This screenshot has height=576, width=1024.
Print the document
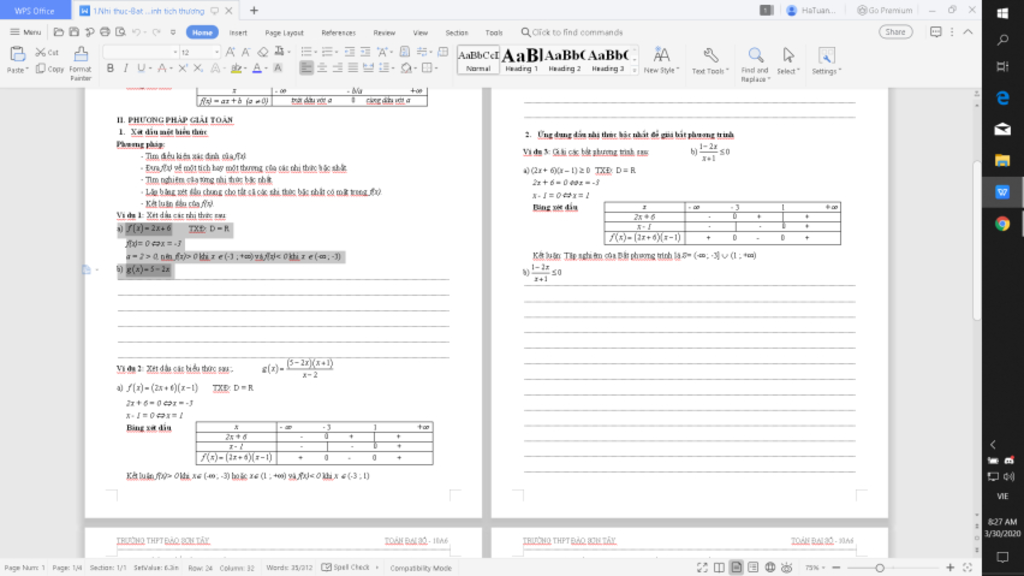coord(105,32)
